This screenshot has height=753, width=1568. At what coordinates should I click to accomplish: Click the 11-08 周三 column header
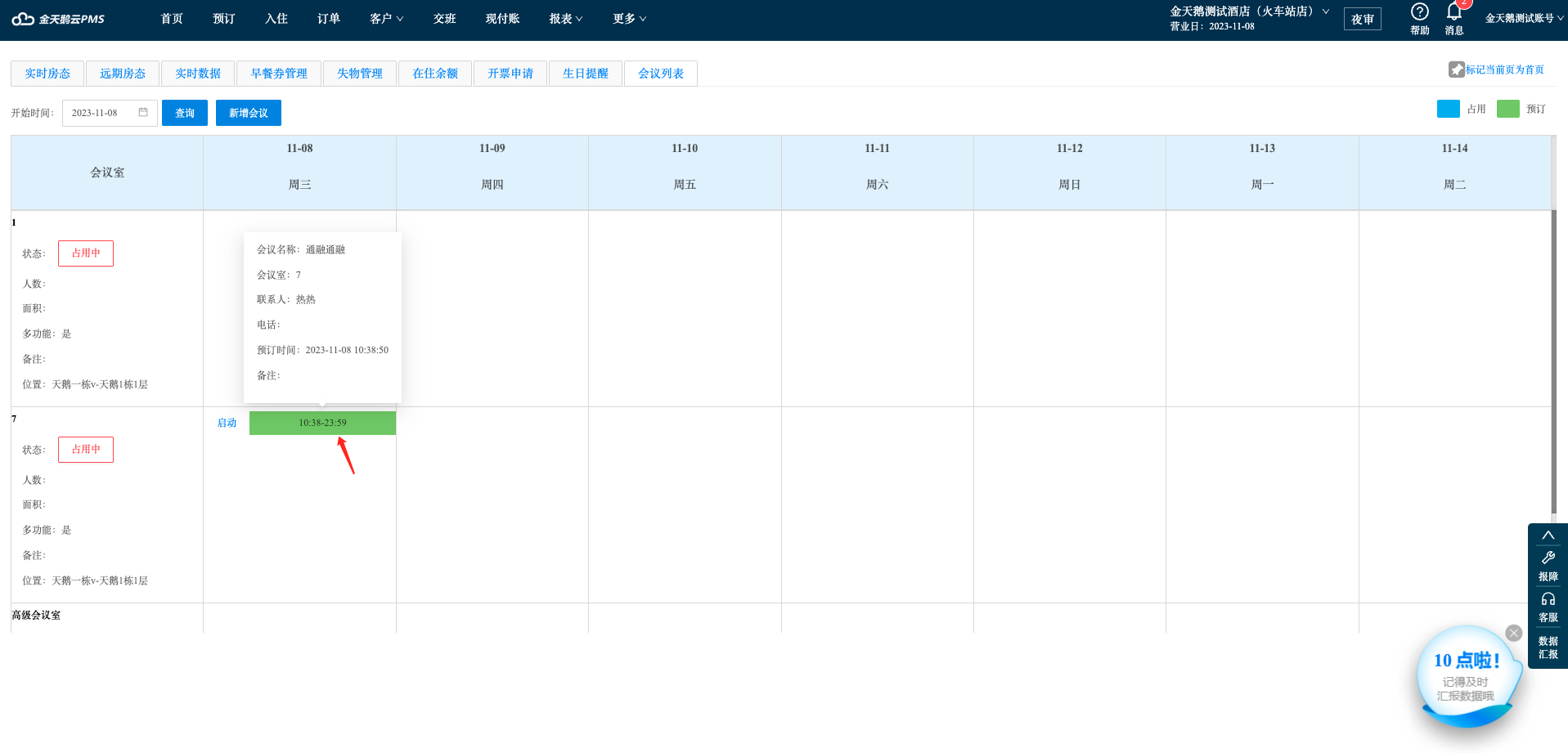pos(299,173)
